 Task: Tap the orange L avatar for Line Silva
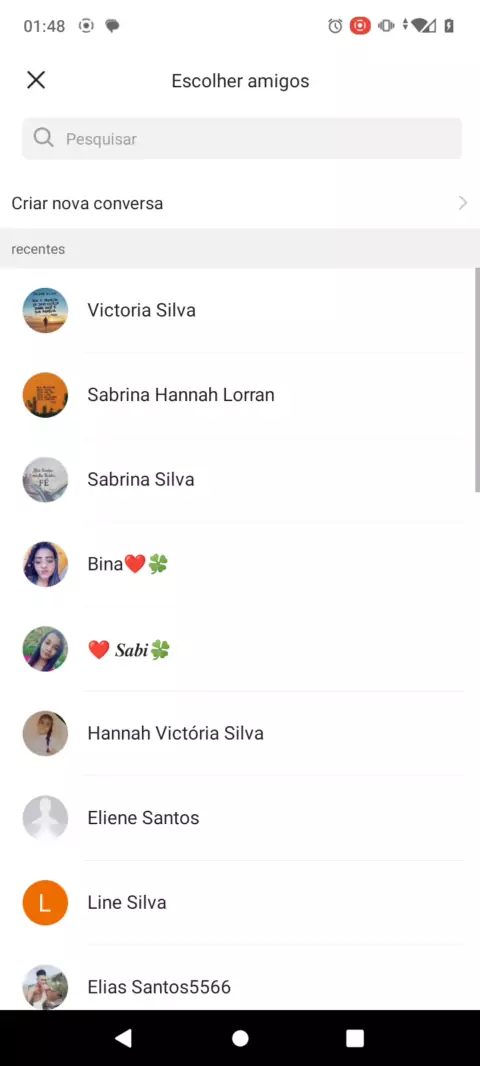coord(46,902)
